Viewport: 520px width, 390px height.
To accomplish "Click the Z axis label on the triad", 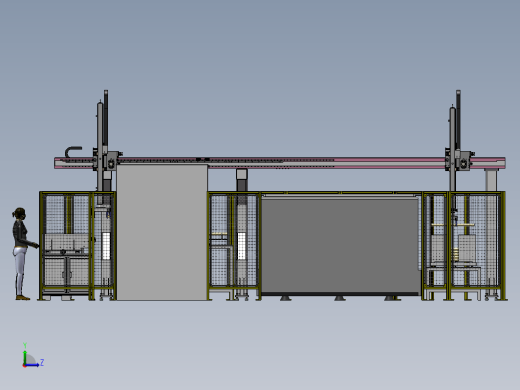I will click(42, 362).
